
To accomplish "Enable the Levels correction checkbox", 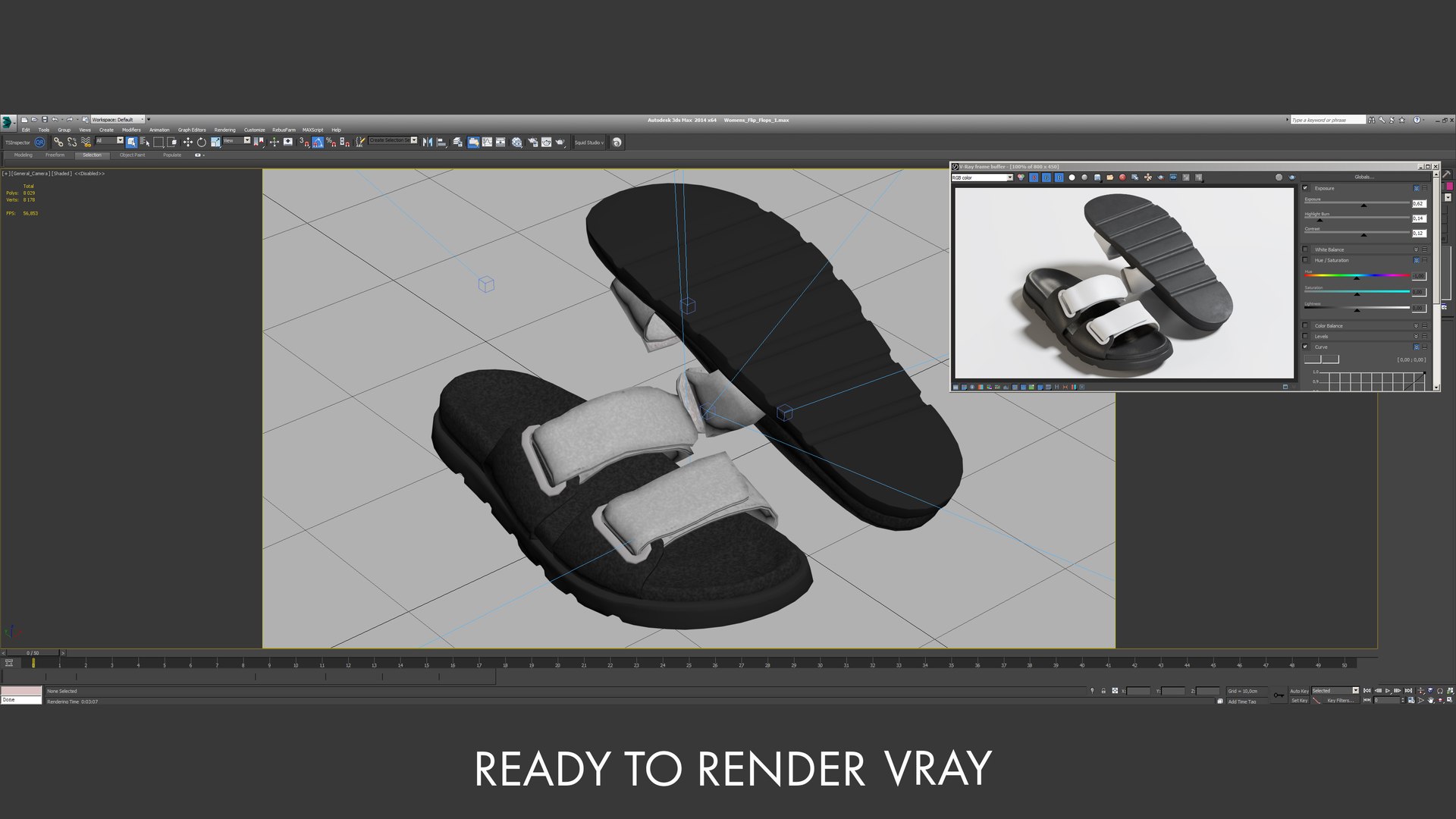I will pos(1305,336).
